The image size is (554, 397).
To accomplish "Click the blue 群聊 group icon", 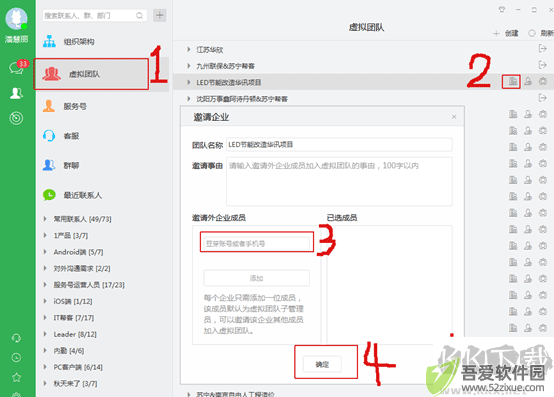I will [49, 165].
